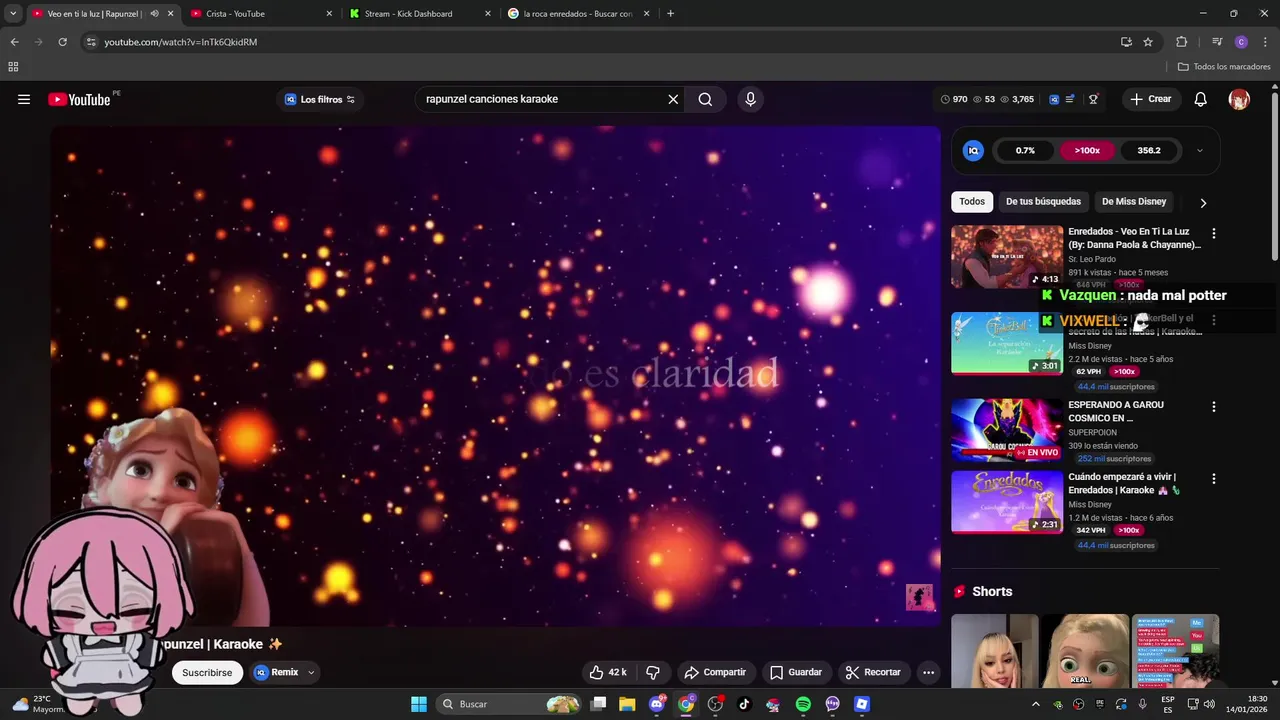The image size is (1280, 720).
Task: Click blue vidIQ logo in score panel
Action: 973,151
